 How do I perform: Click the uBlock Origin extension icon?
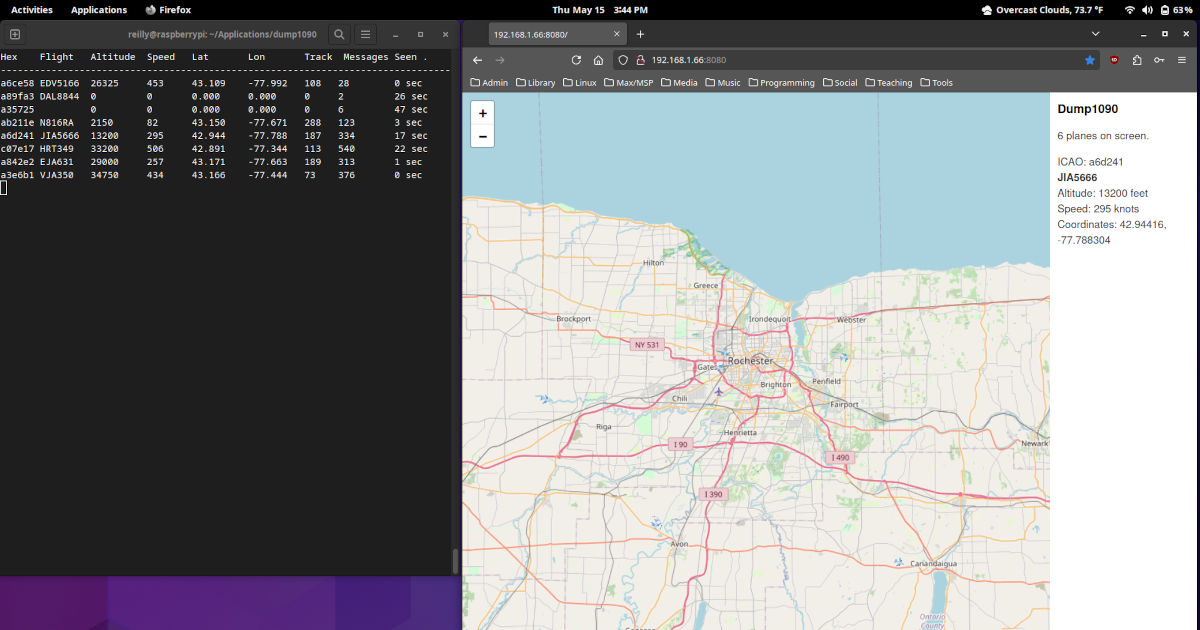(1113, 60)
